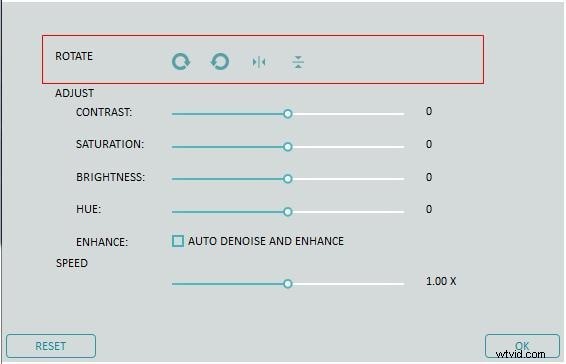This screenshot has height=364, width=566.
Task: Click the AUTO DENOISE AND ENHANCE label
Action: [x=266, y=241]
